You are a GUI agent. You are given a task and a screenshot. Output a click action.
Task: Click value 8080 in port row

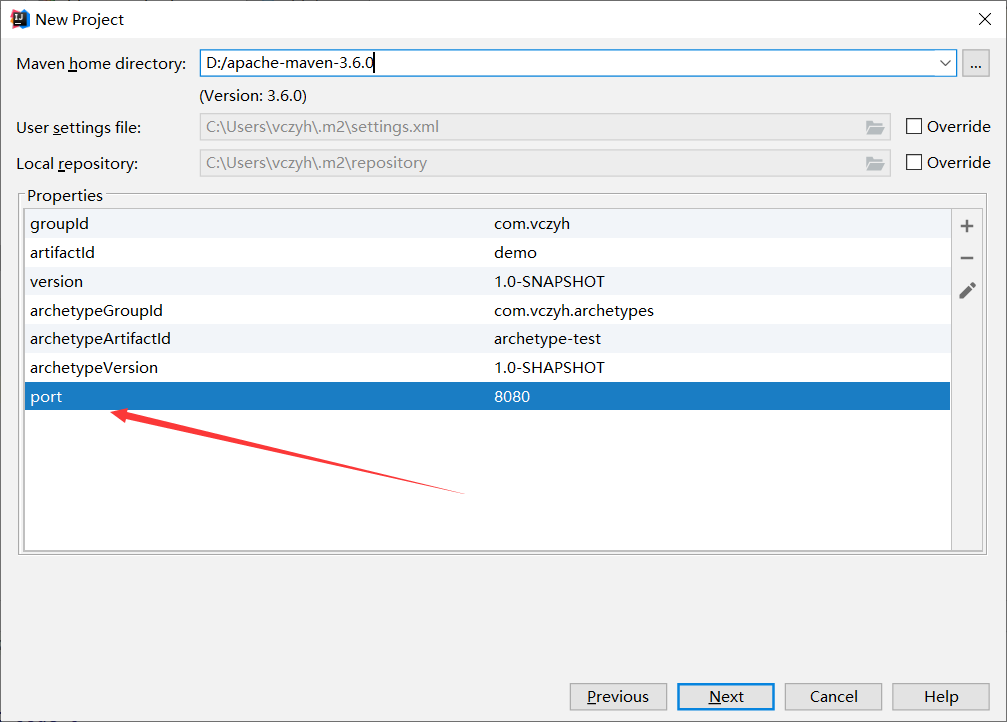[512, 396]
